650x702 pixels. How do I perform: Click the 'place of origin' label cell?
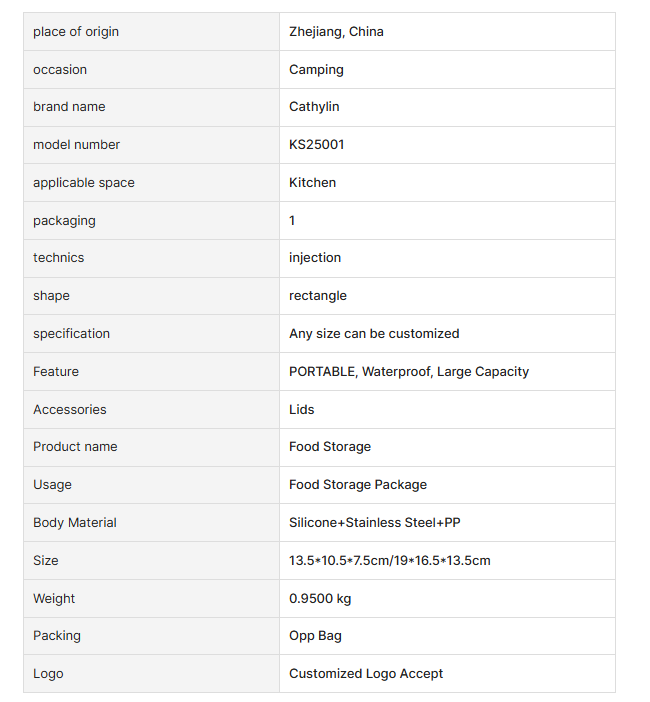point(76,32)
